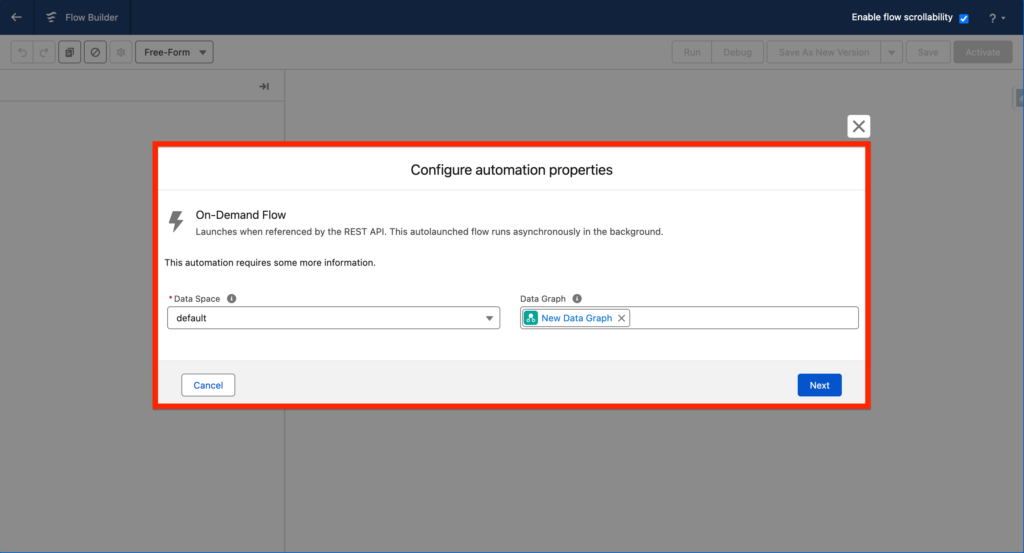
Task: Open the Free-Form layout dropdown
Action: pos(174,52)
